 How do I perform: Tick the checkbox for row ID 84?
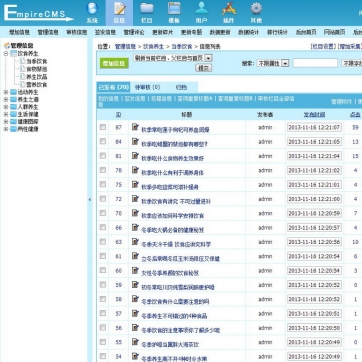103,141
